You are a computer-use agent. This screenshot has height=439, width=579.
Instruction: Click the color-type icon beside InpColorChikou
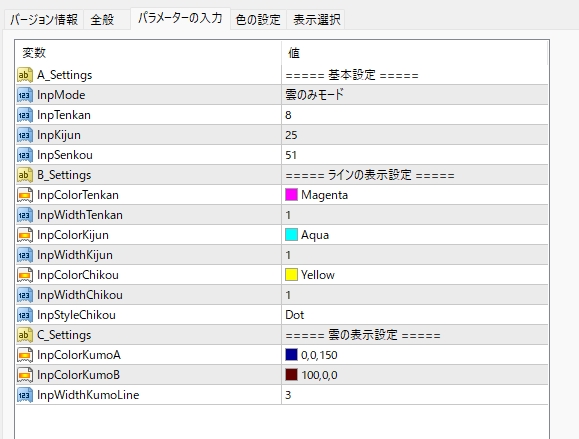tap(25, 275)
